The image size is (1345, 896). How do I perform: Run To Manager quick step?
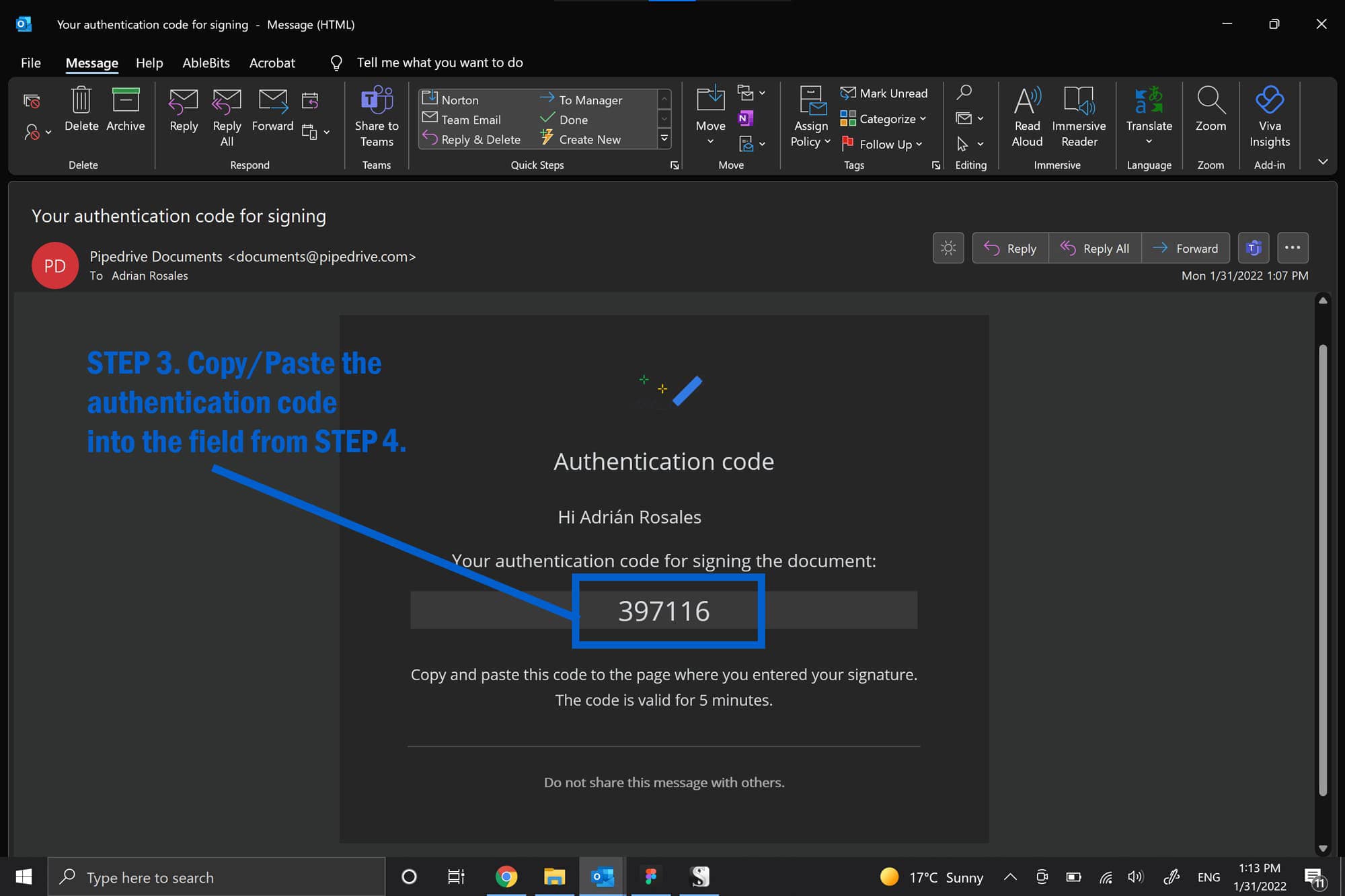pyautogui.click(x=582, y=99)
